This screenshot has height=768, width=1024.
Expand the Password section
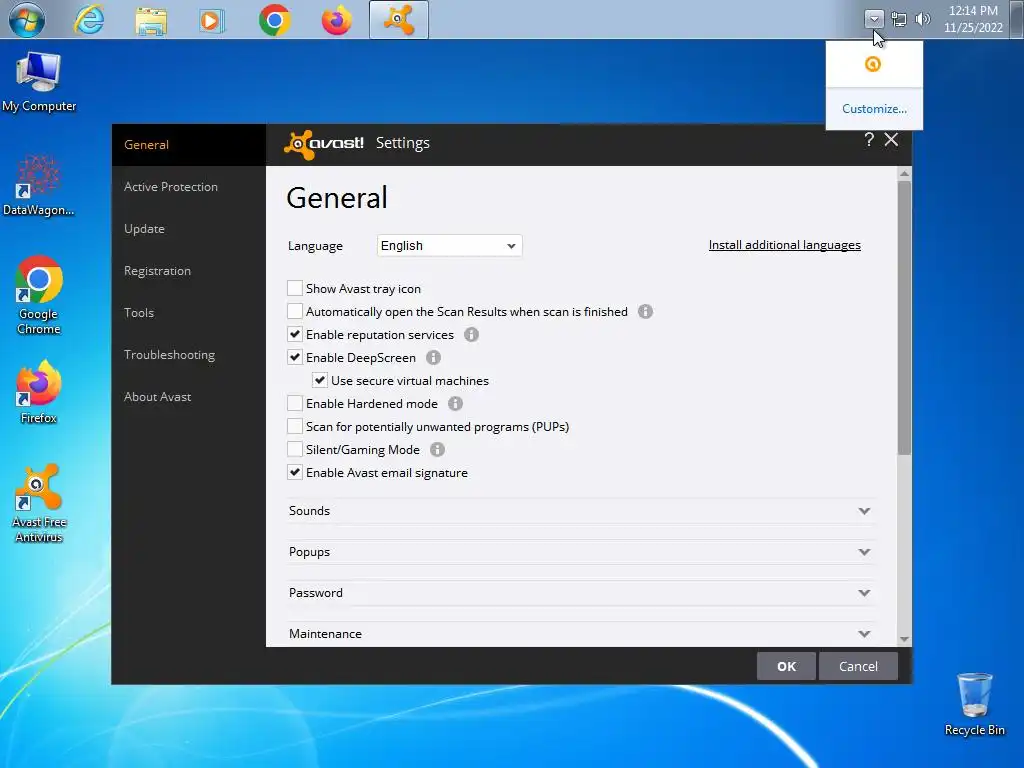pos(580,593)
